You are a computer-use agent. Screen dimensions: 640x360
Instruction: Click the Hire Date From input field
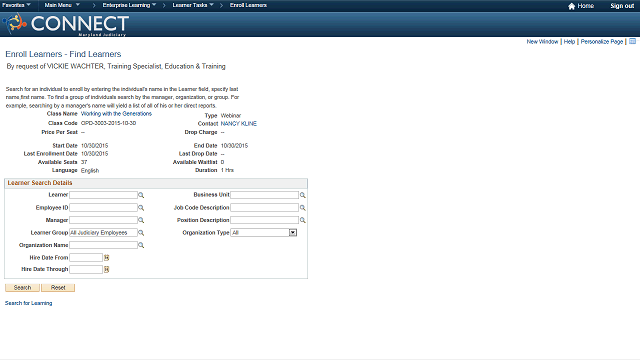click(86, 258)
